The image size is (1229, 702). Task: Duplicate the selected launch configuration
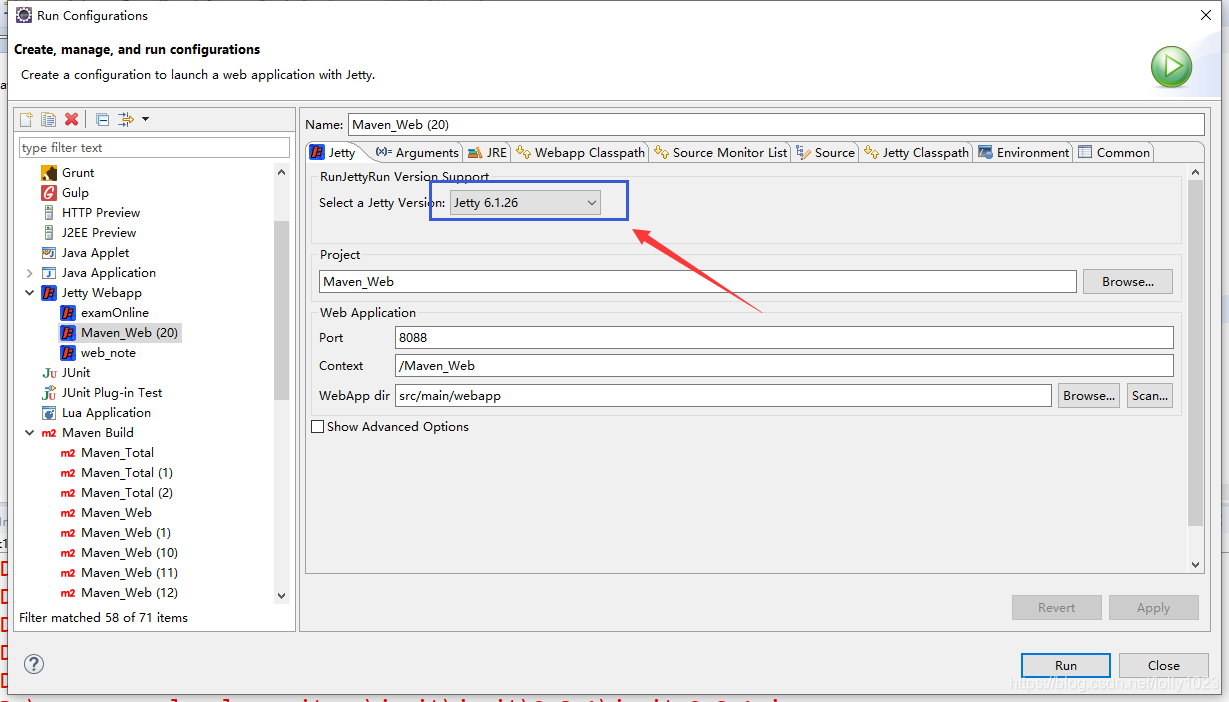[48, 119]
